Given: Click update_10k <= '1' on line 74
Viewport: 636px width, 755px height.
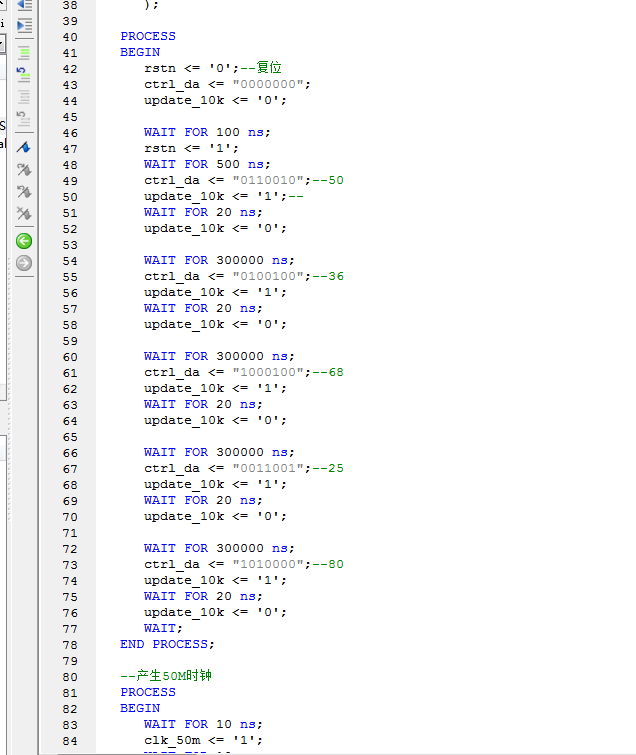Looking at the screenshot, I should pyautogui.click(x=215, y=580).
